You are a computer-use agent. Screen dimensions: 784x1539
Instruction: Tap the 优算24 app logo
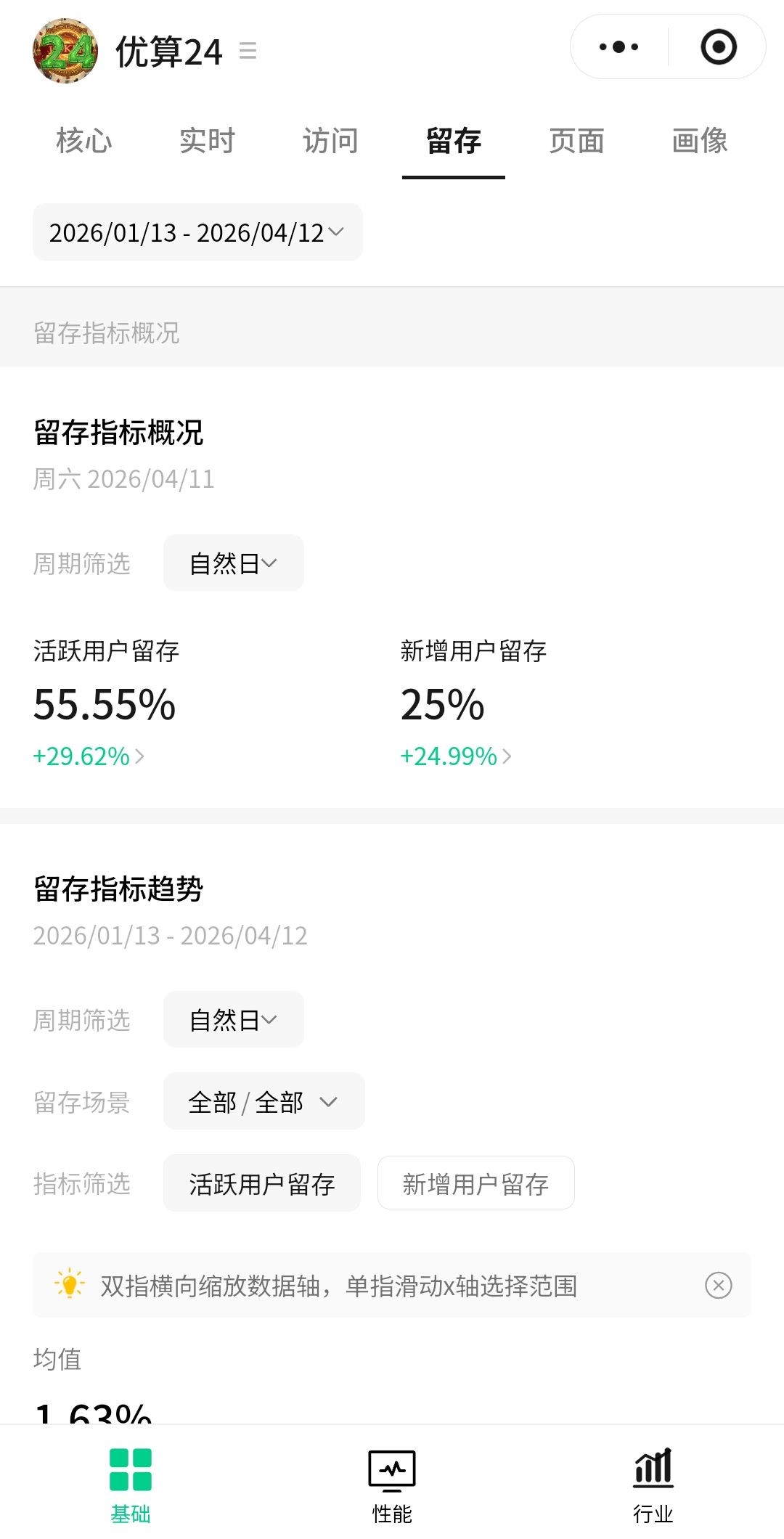(65, 51)
